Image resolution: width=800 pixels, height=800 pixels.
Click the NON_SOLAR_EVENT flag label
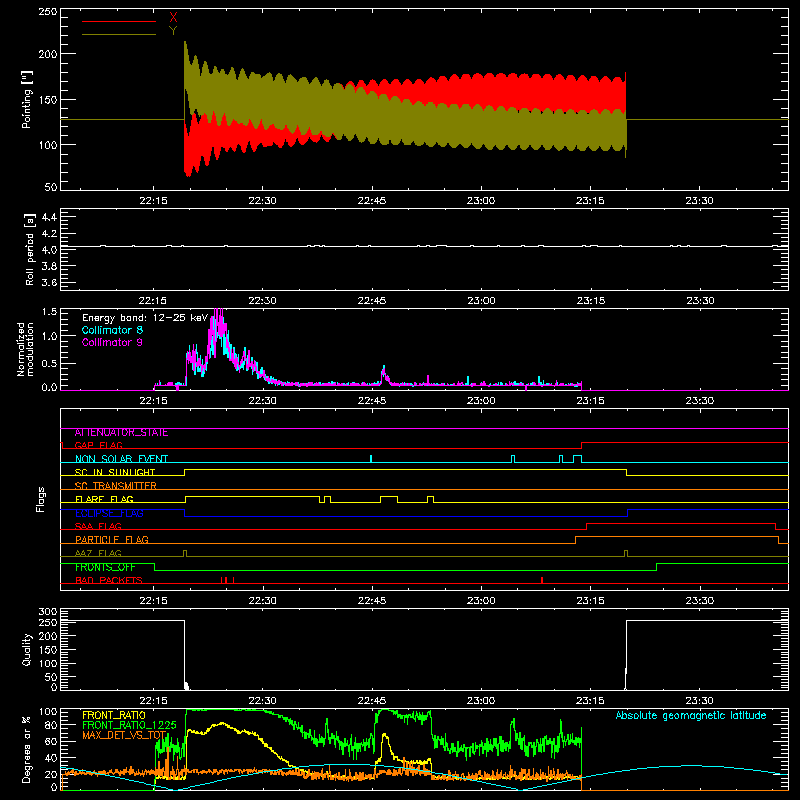(x=121, y=459)
